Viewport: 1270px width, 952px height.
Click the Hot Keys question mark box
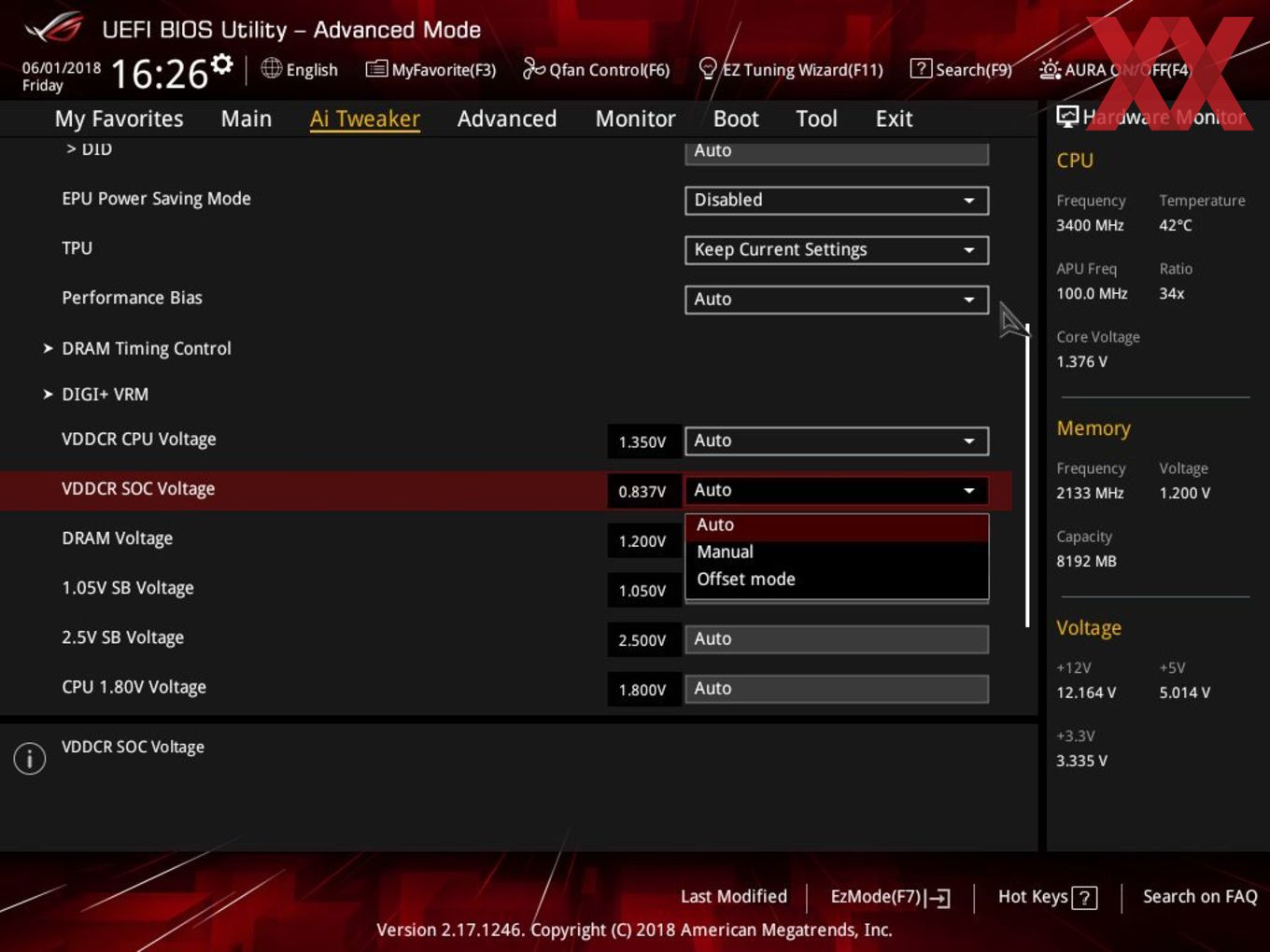click(1084, 898)
